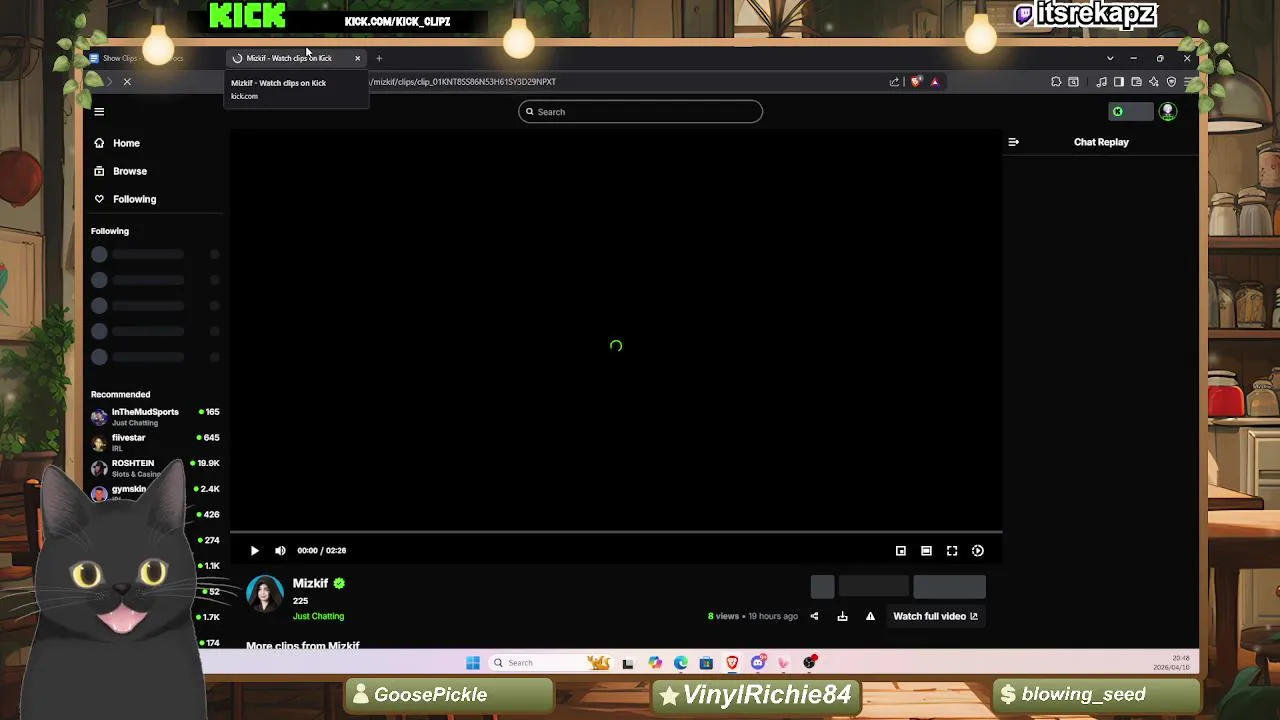Click Watch full video button
1280x720 pixels.
coord(935,616)
